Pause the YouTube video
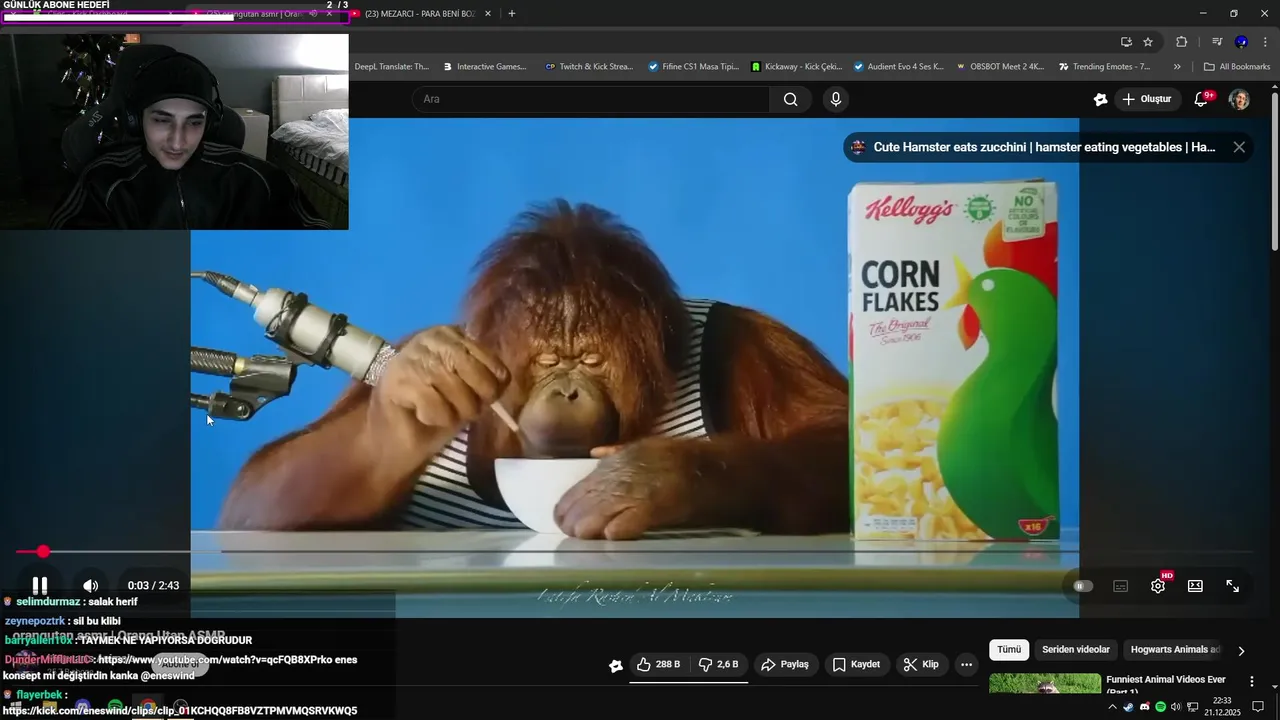Viewport: 1280px width, 720px height. pyautogui.click(x=40, y=586)
